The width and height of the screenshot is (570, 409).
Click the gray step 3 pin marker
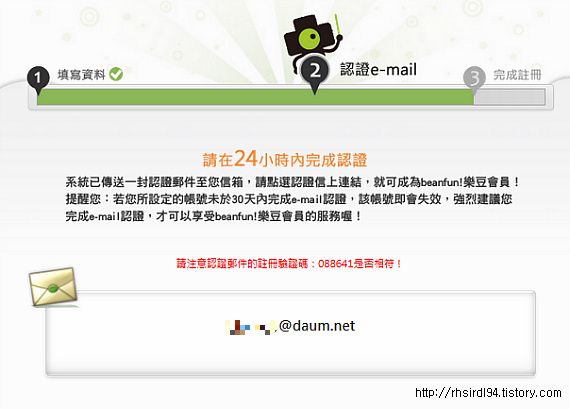(474, 80)
